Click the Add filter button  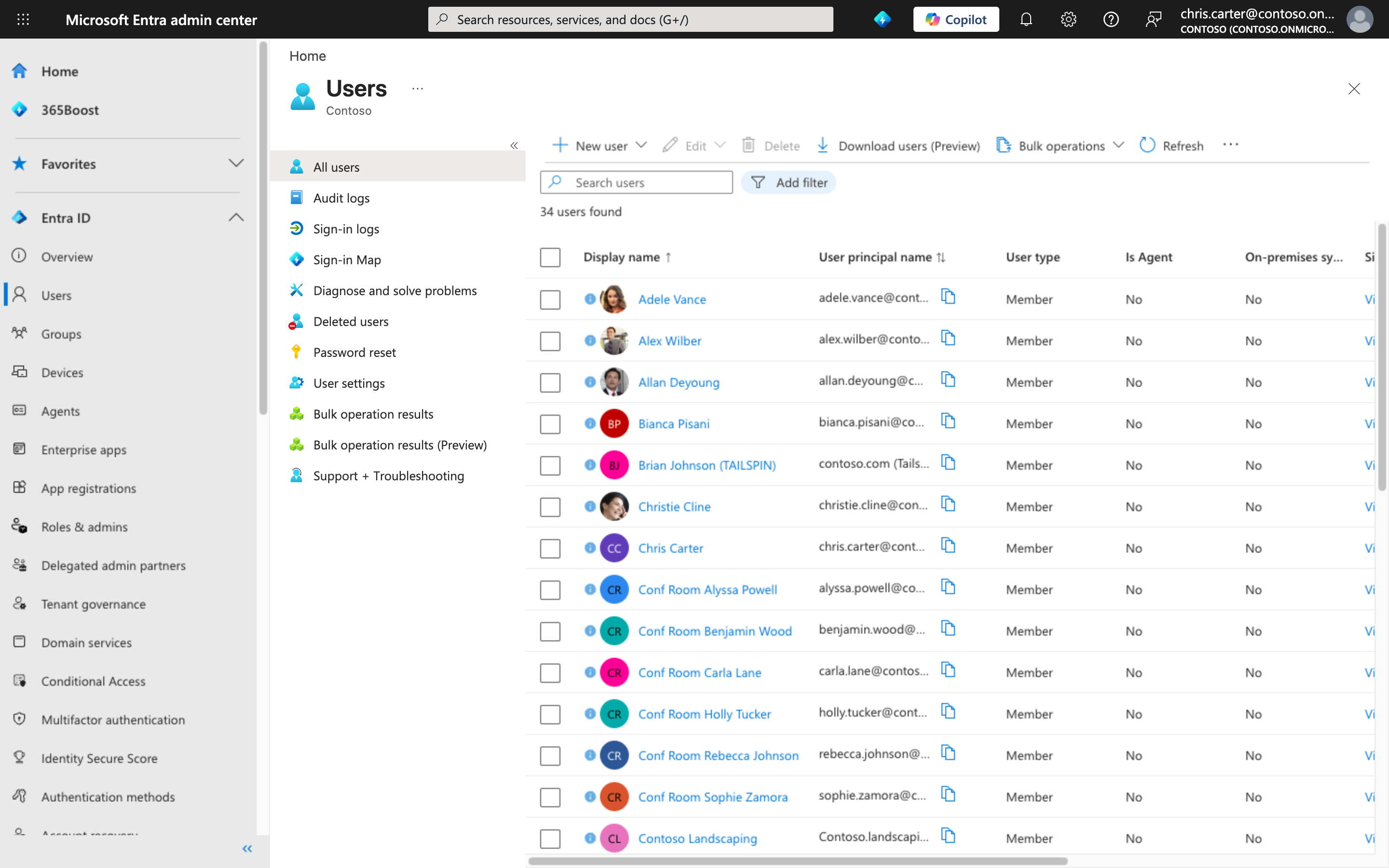(x=789, y=183)
